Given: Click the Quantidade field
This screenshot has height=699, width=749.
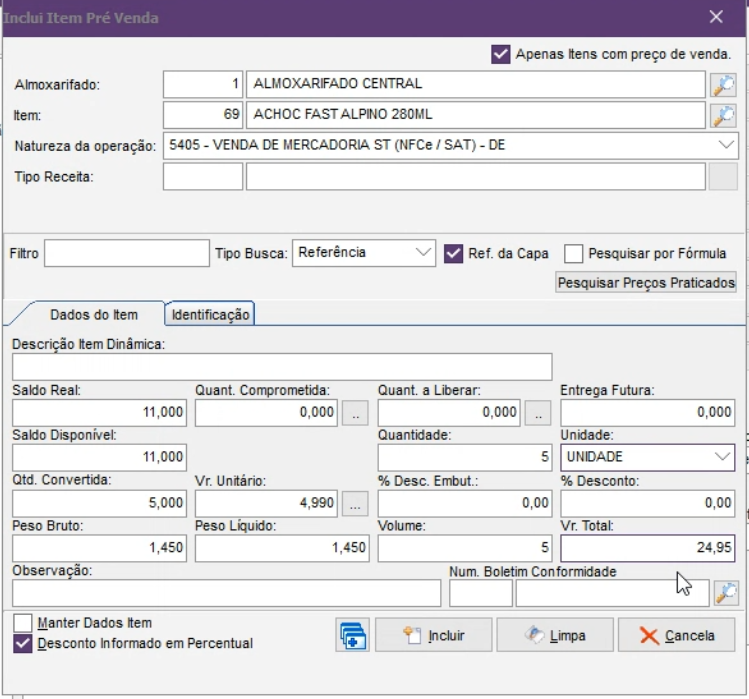Looking at the screenshot, I should pos(465,458).
